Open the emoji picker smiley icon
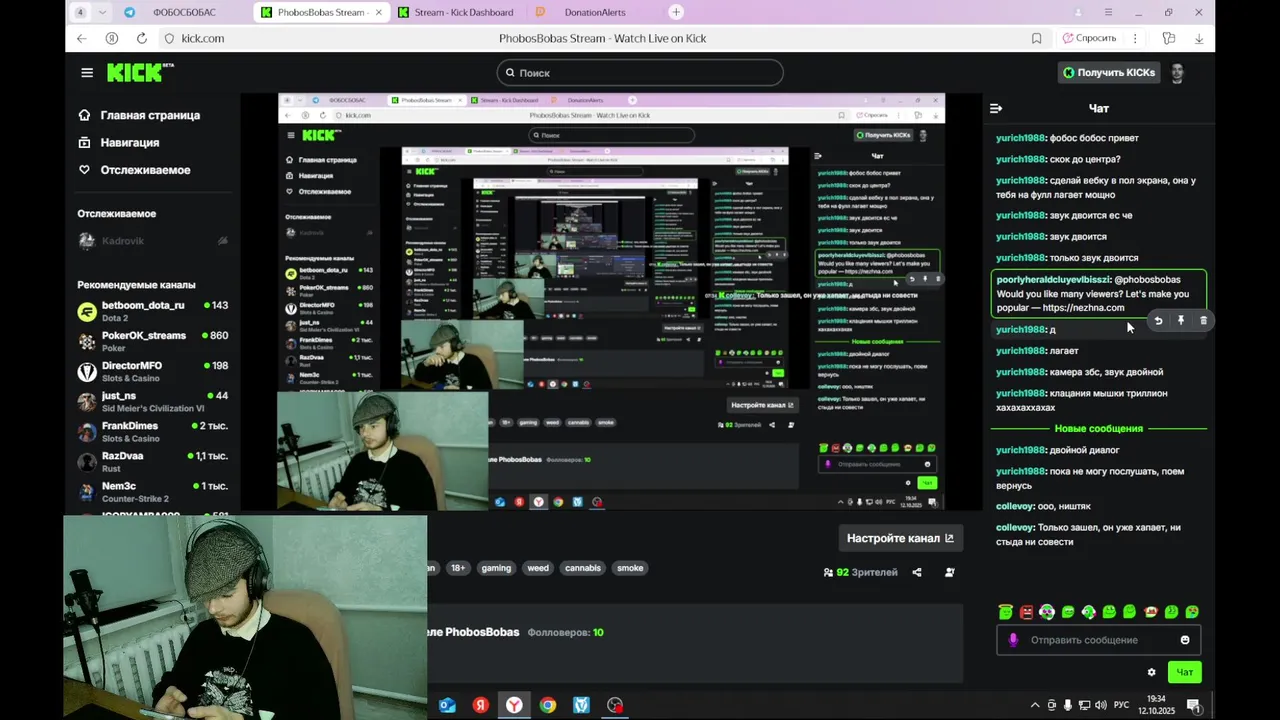1280x720 pixels. [x=1185, y=640]
